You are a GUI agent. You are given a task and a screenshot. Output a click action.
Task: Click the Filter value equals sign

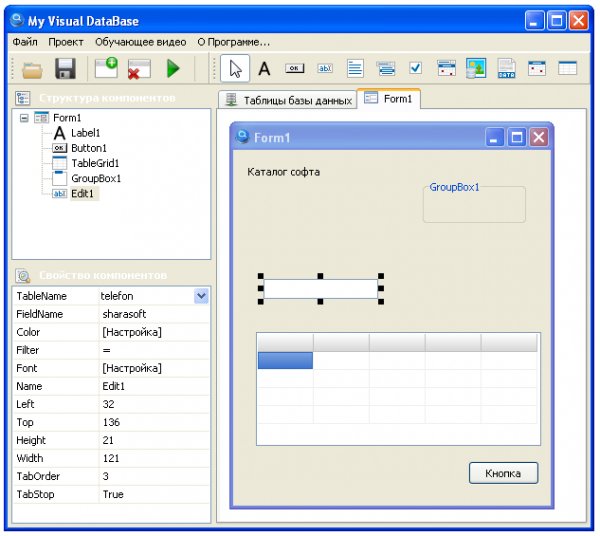pos(107,350)
